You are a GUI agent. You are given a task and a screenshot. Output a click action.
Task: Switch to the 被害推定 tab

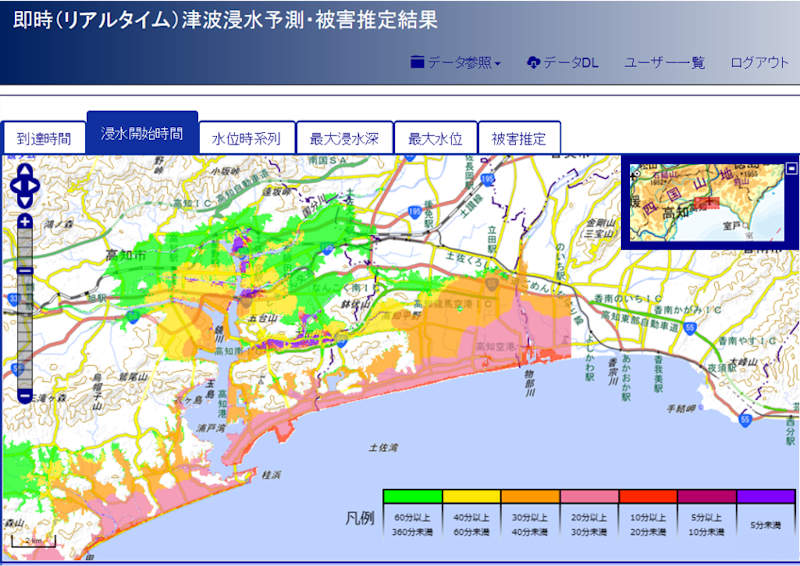coord(519,138)
